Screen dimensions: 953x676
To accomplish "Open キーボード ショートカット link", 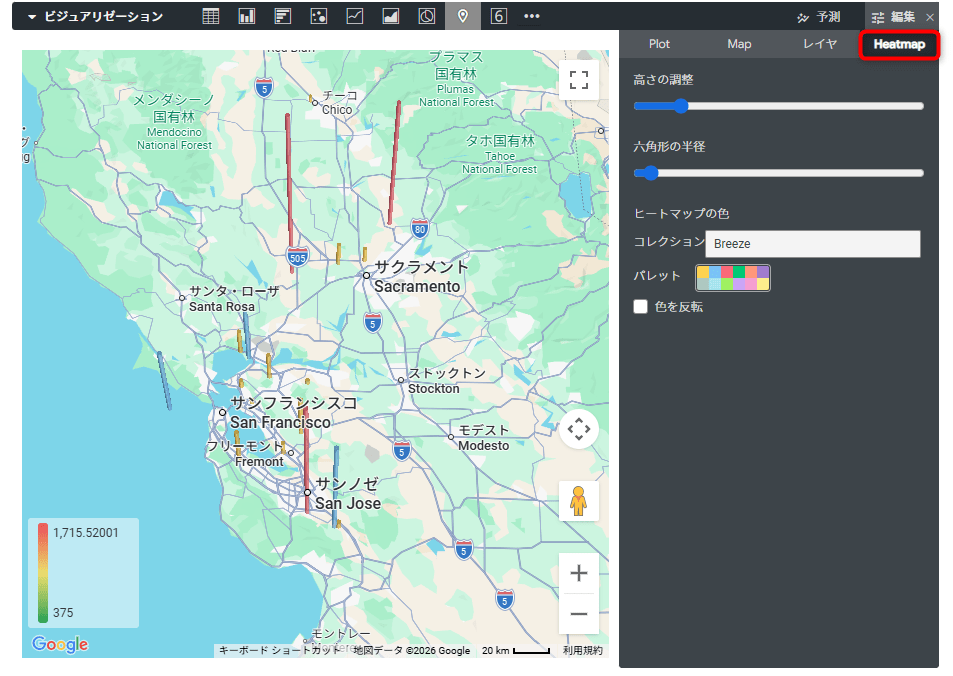I will point(278,650).
